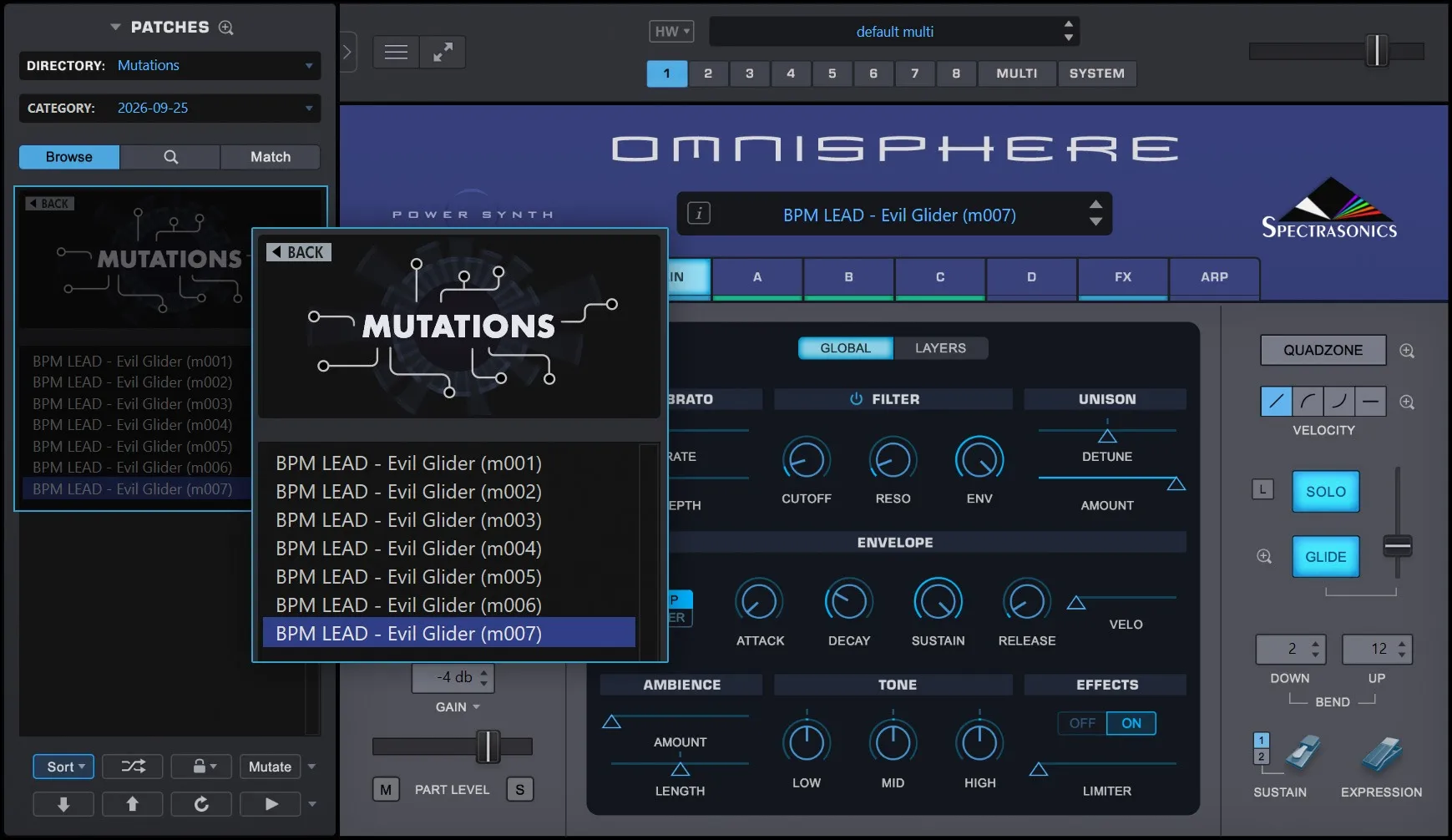
Task: Click the expression pedal icon
Action: pyautogui.click(x=1381, y=753)
